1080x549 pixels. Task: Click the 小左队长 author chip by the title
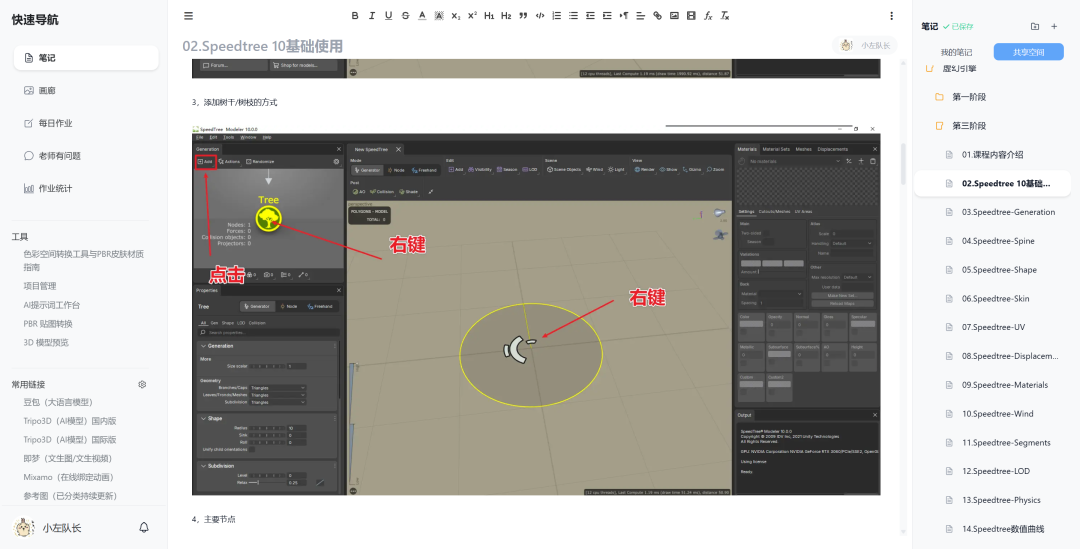(865, 46)
